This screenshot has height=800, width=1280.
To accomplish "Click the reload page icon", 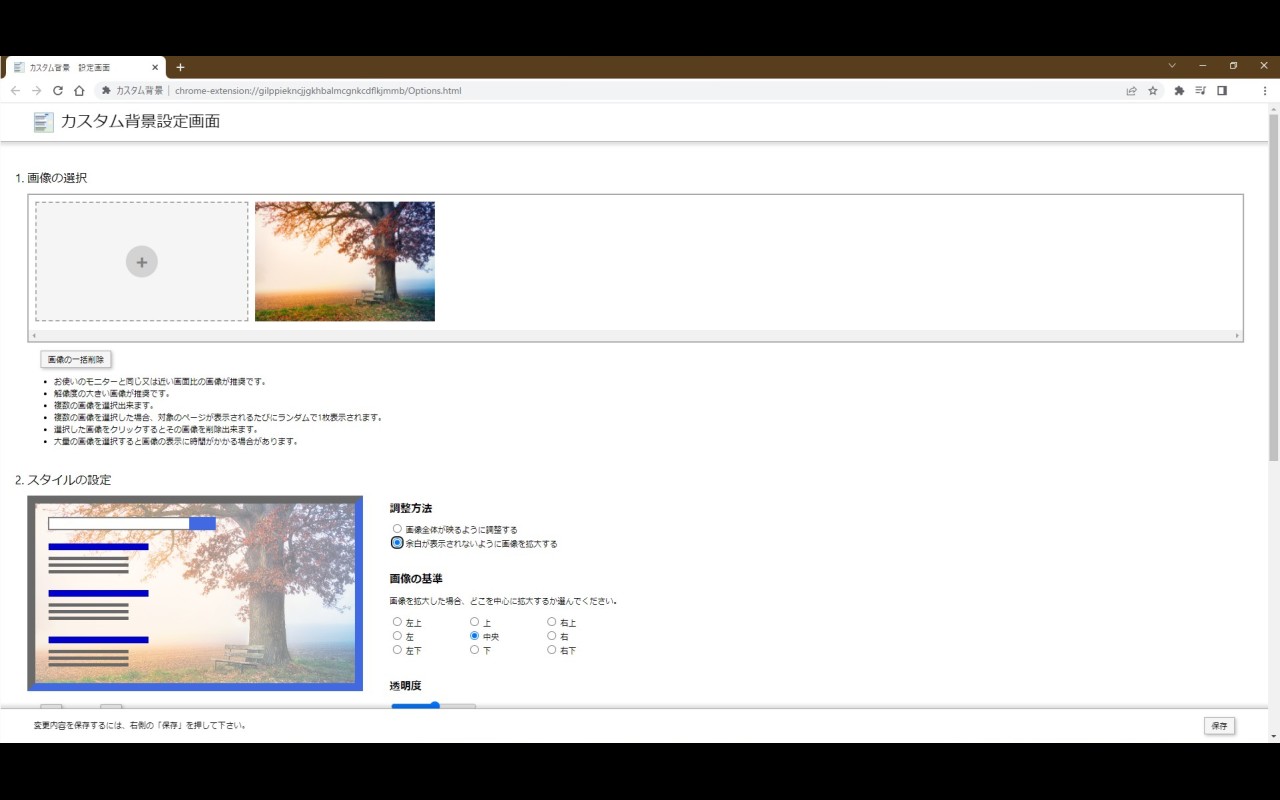I will (57, 90).
